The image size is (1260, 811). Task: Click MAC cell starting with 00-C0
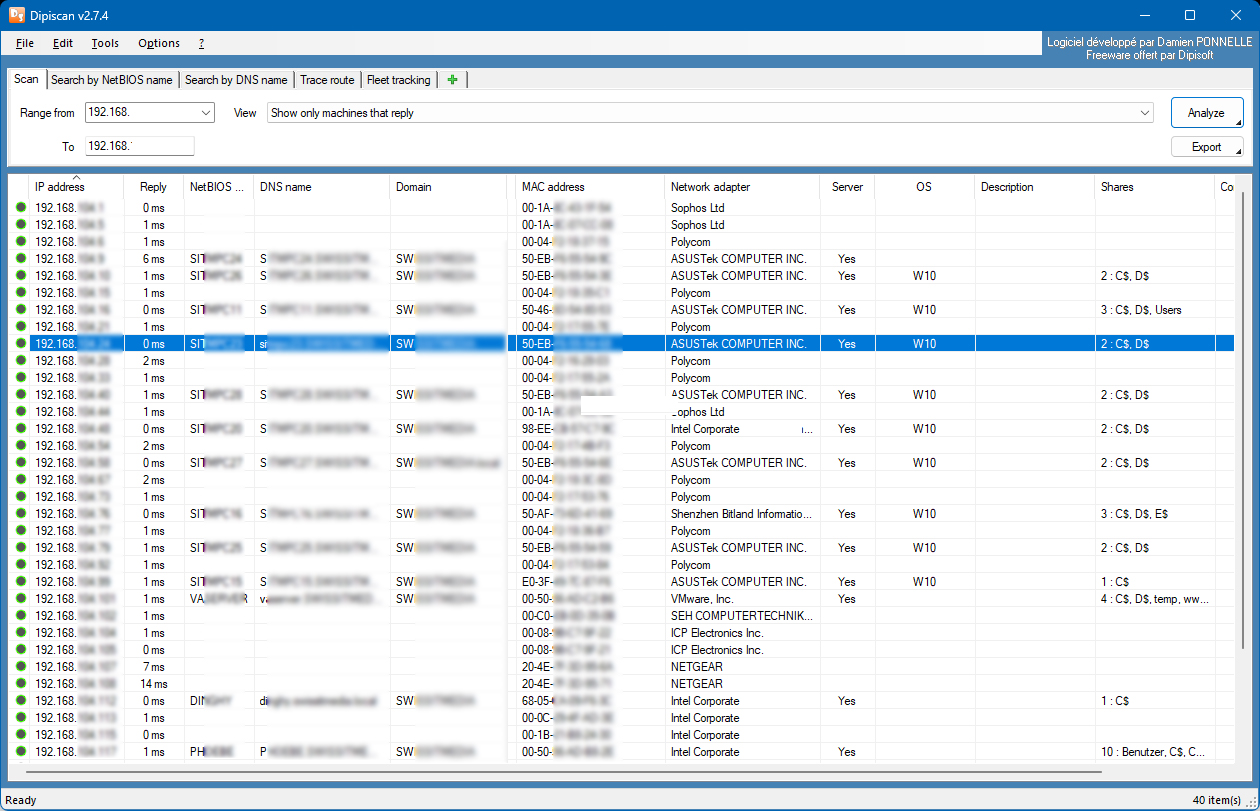(x=568, y=616)
